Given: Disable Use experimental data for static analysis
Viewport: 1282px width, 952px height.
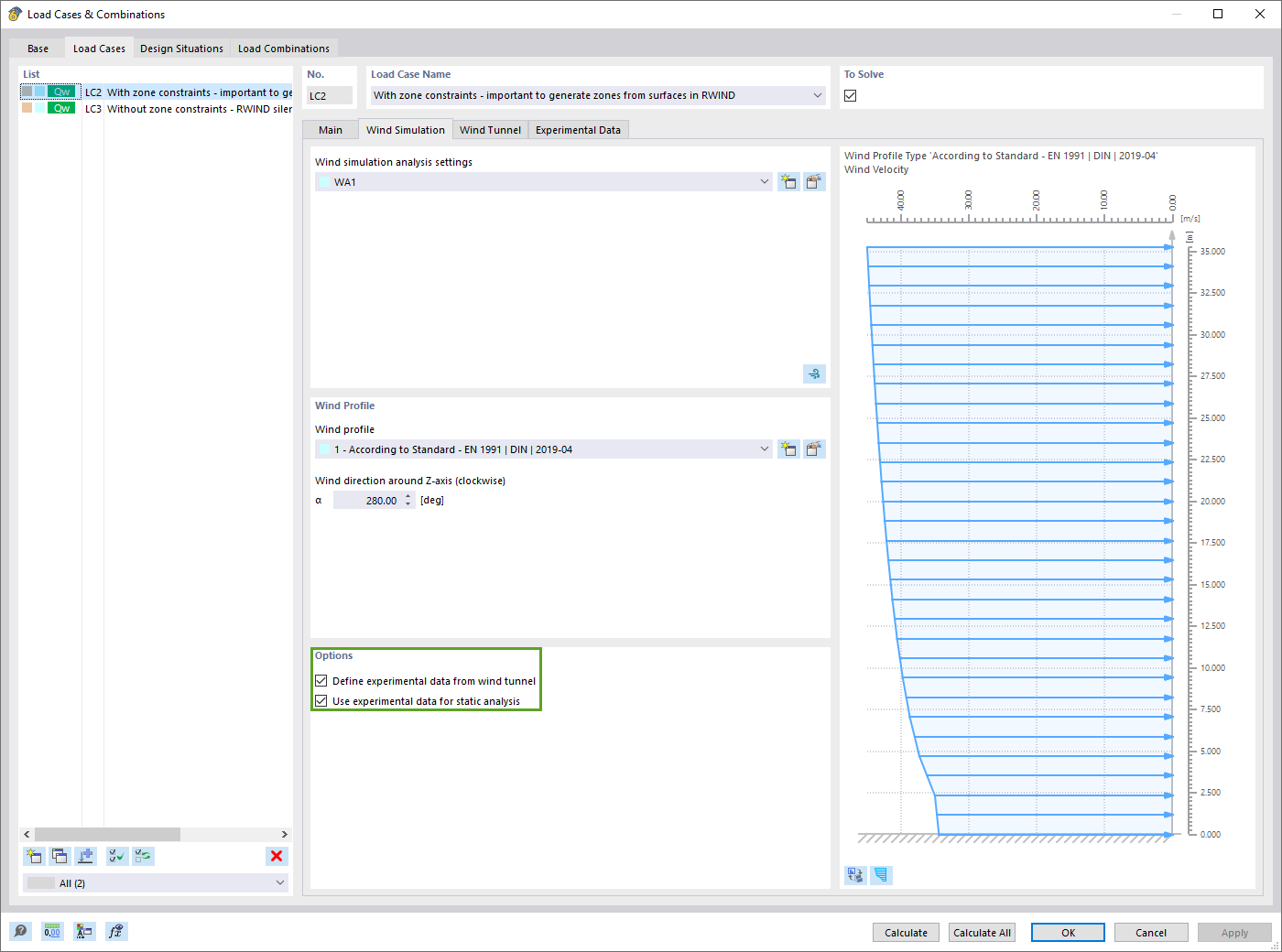Looking at the screenshot, I should pyautogui.click(x=321, y=700).
